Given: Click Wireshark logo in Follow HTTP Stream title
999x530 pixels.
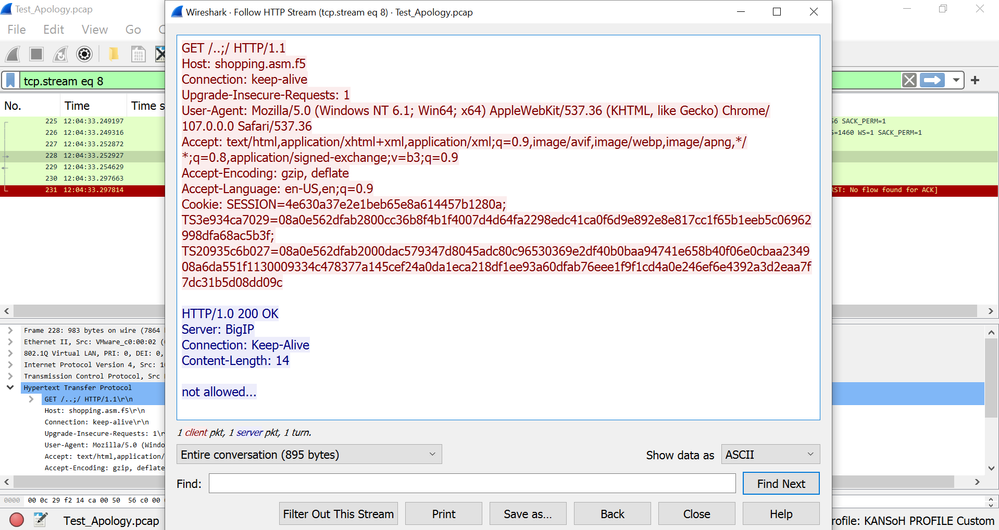Looking at the screenshot, I should [x=176, y=11].
